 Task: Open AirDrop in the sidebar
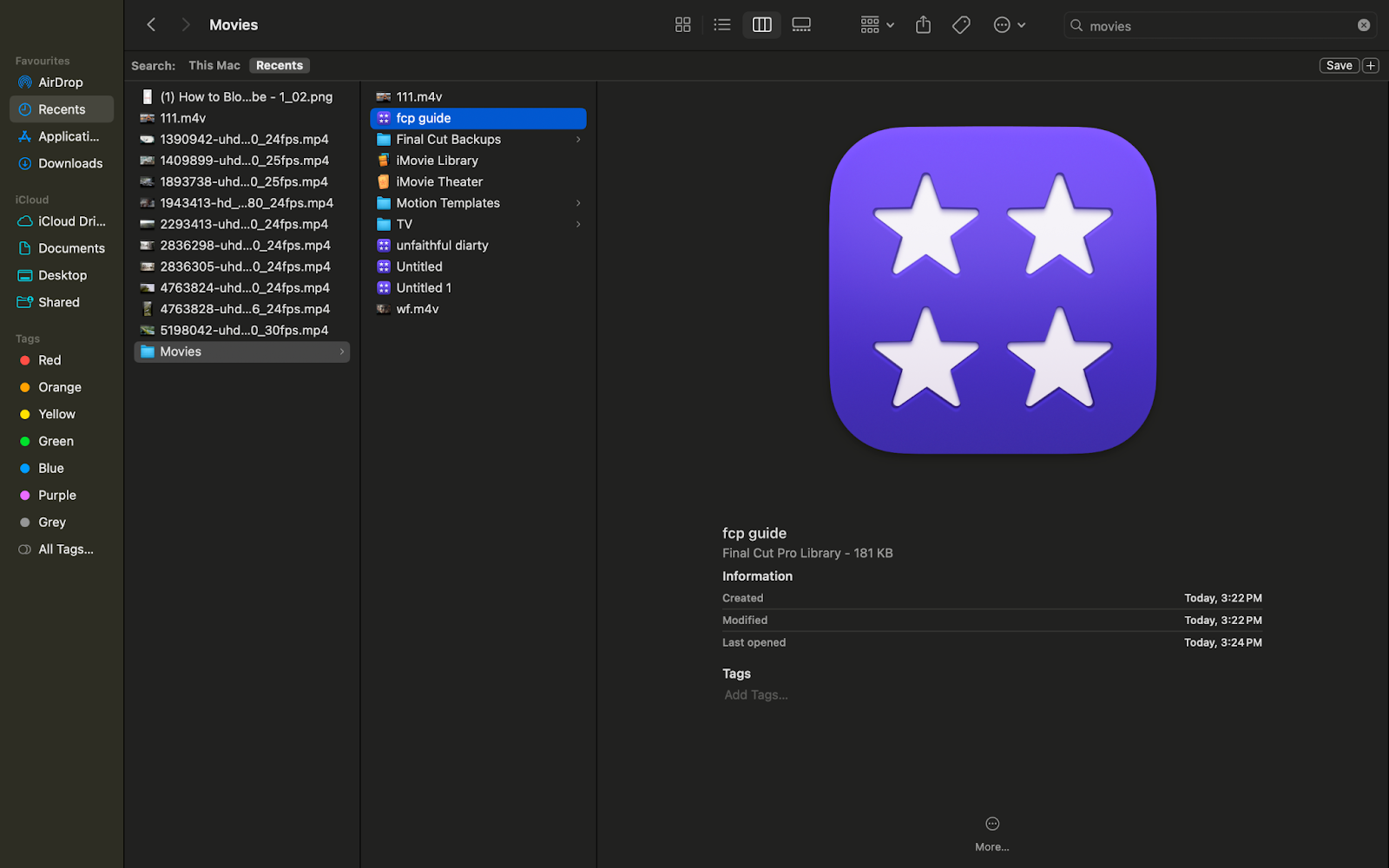pos(61,82)
